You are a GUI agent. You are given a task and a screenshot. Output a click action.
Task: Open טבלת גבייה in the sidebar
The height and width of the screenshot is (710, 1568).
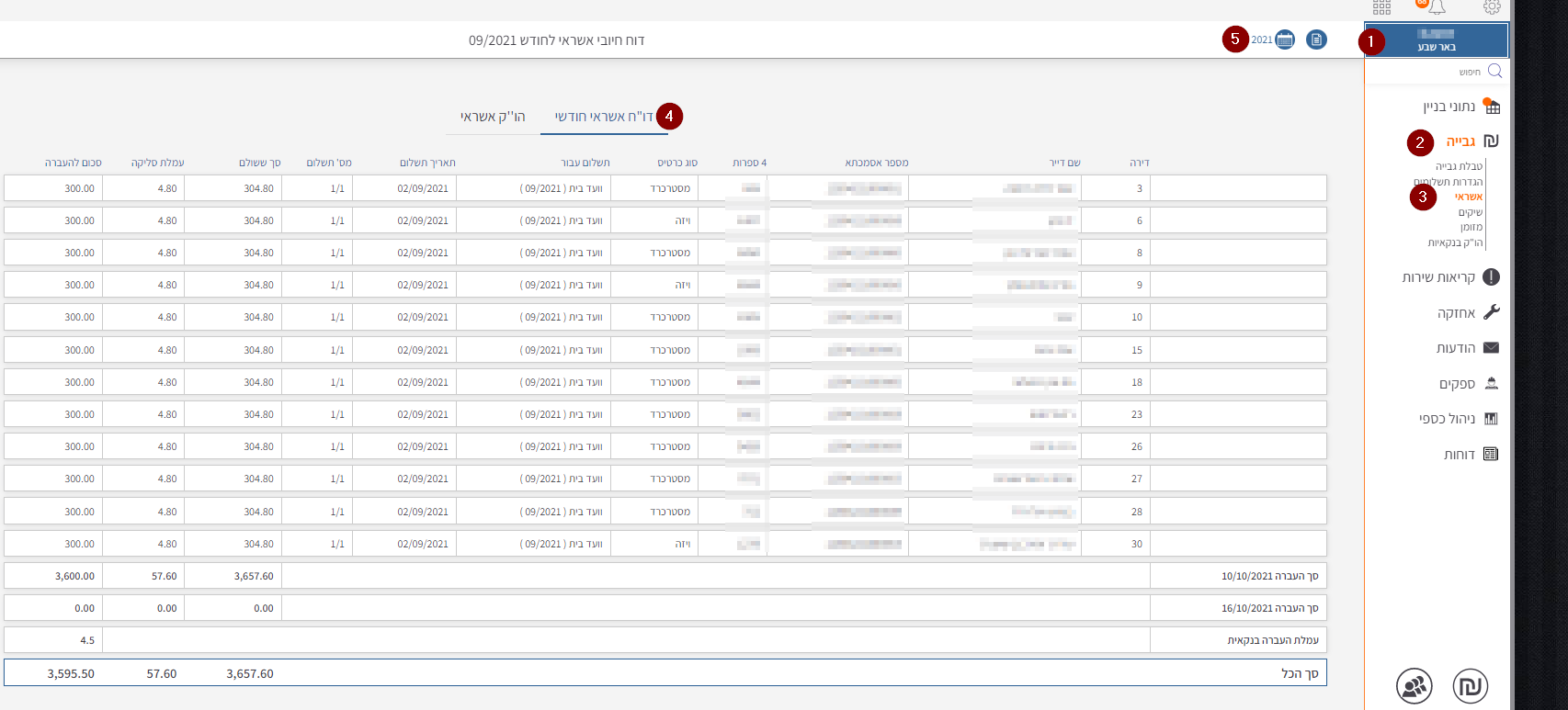point(1459,166)
